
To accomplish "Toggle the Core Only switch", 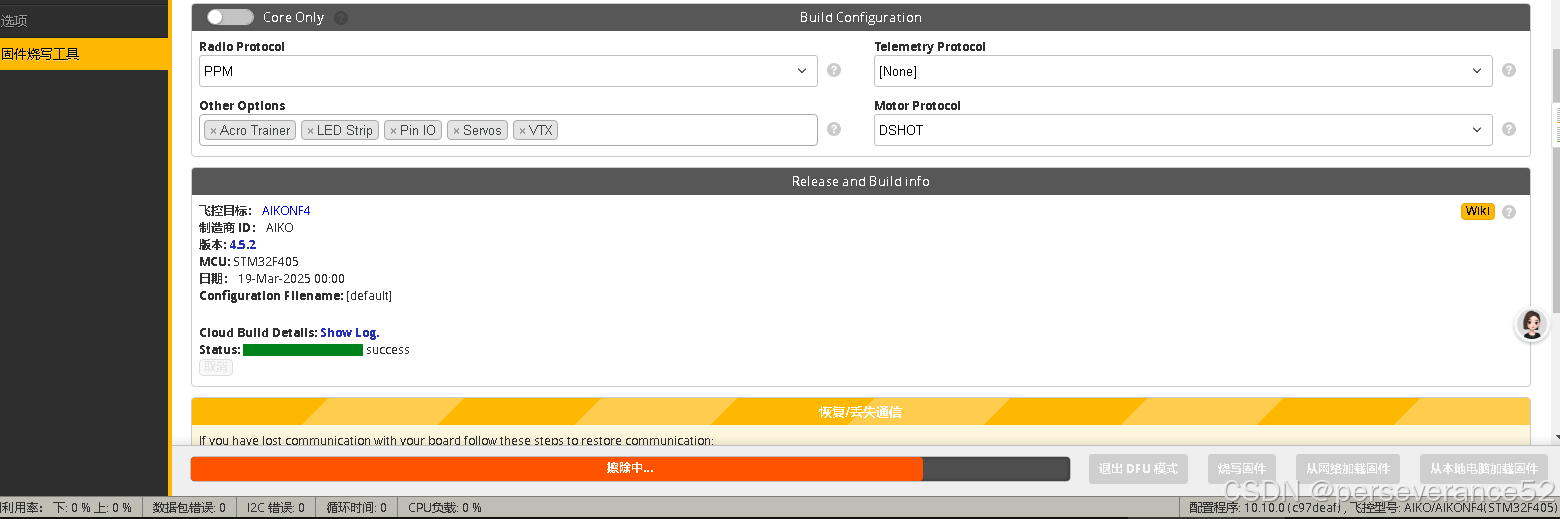I will (x=230, y=17).
